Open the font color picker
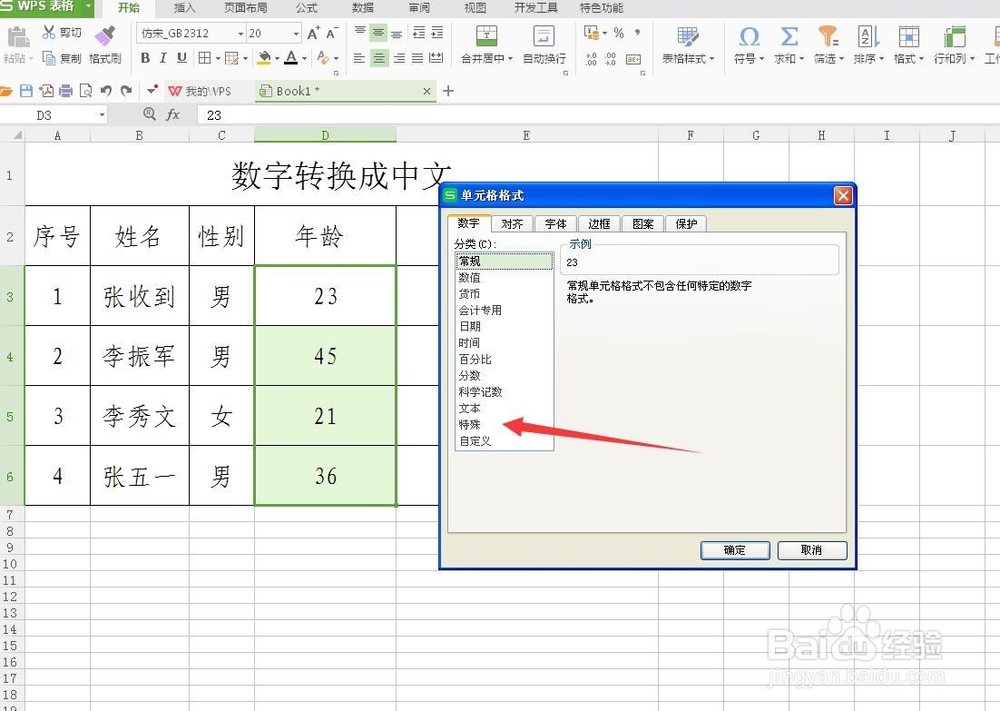1000x711 pixels. click(292, 58)
